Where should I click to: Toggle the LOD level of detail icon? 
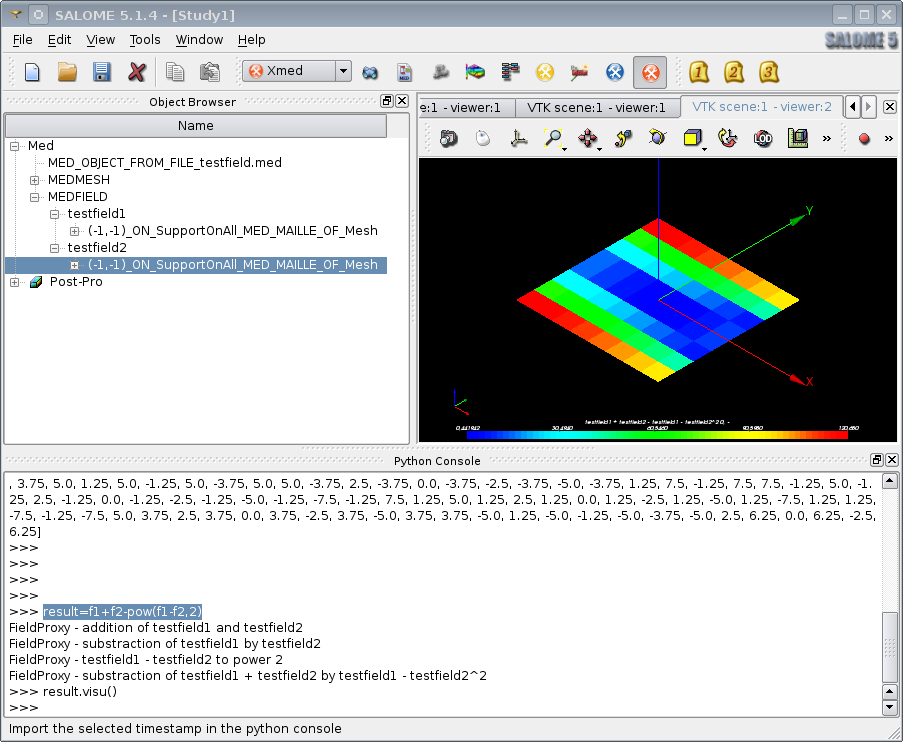[x=762, y=138]
